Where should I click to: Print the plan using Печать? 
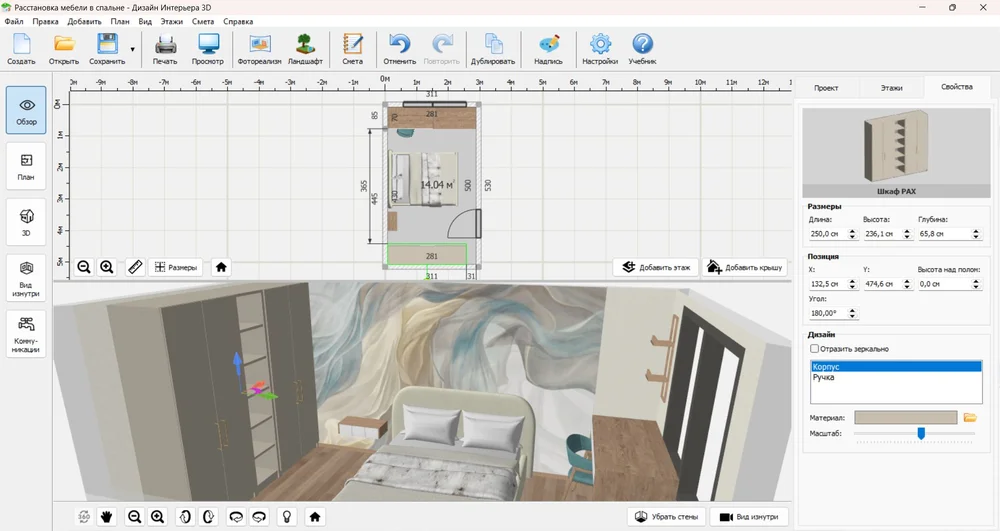tap(165, 49)
